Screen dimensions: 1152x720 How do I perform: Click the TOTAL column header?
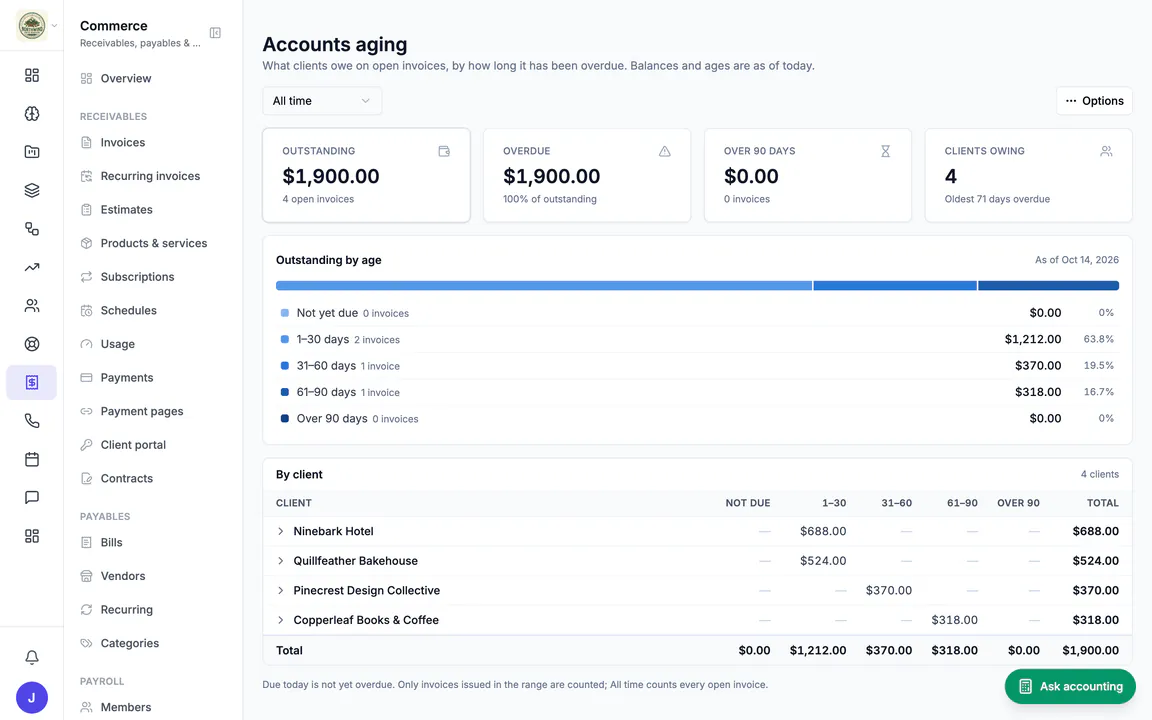coord(1103,503)
